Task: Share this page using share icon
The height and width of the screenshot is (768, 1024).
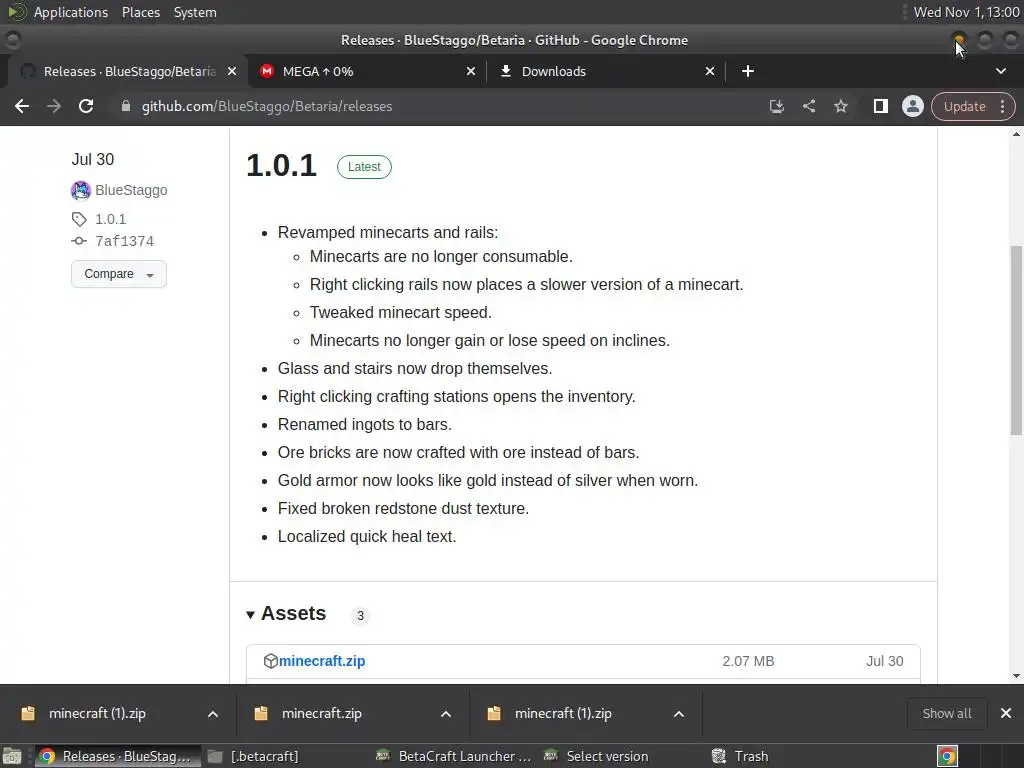Action: click(808, 106)
